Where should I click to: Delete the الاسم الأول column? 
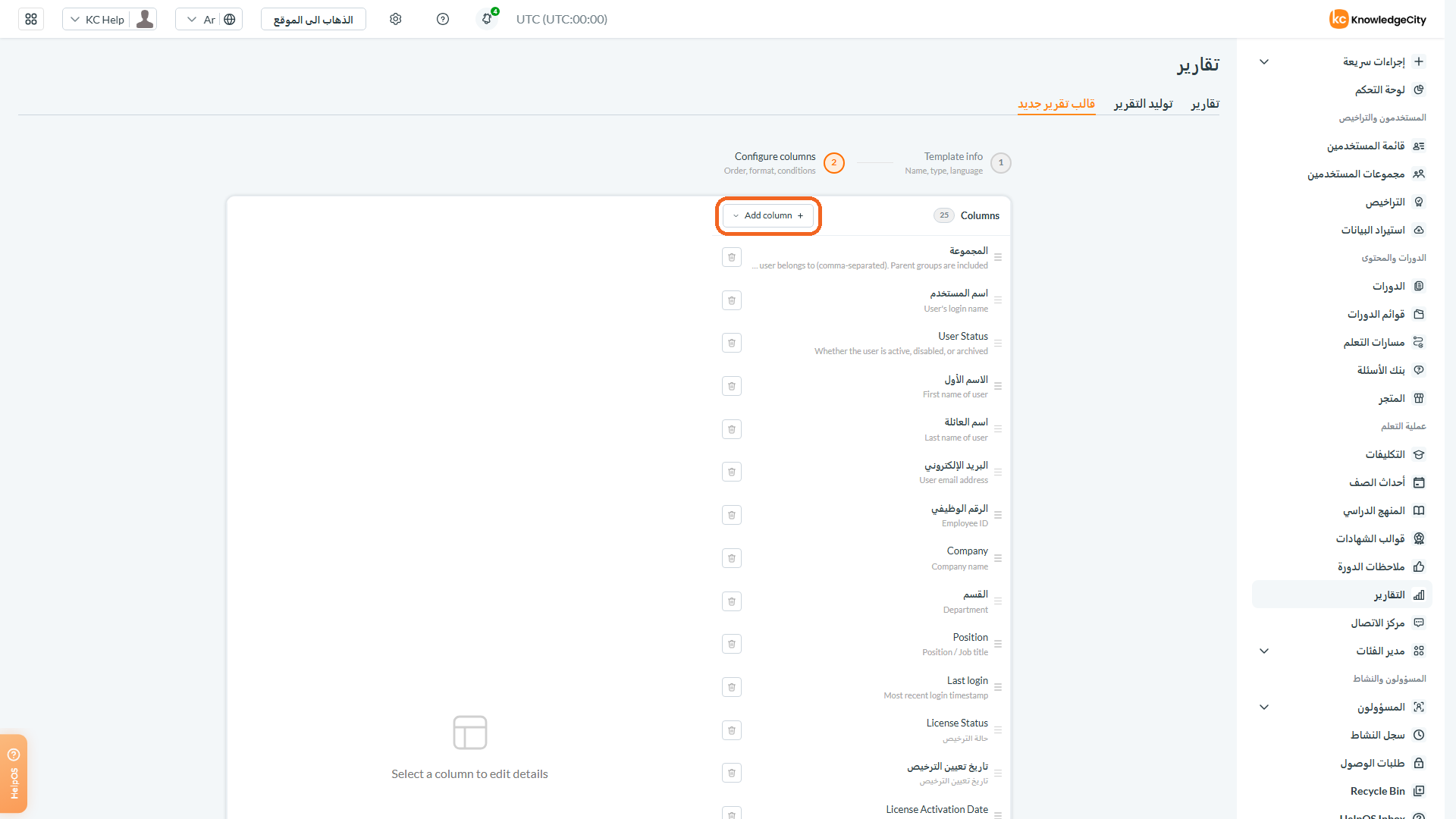point(732,386)
